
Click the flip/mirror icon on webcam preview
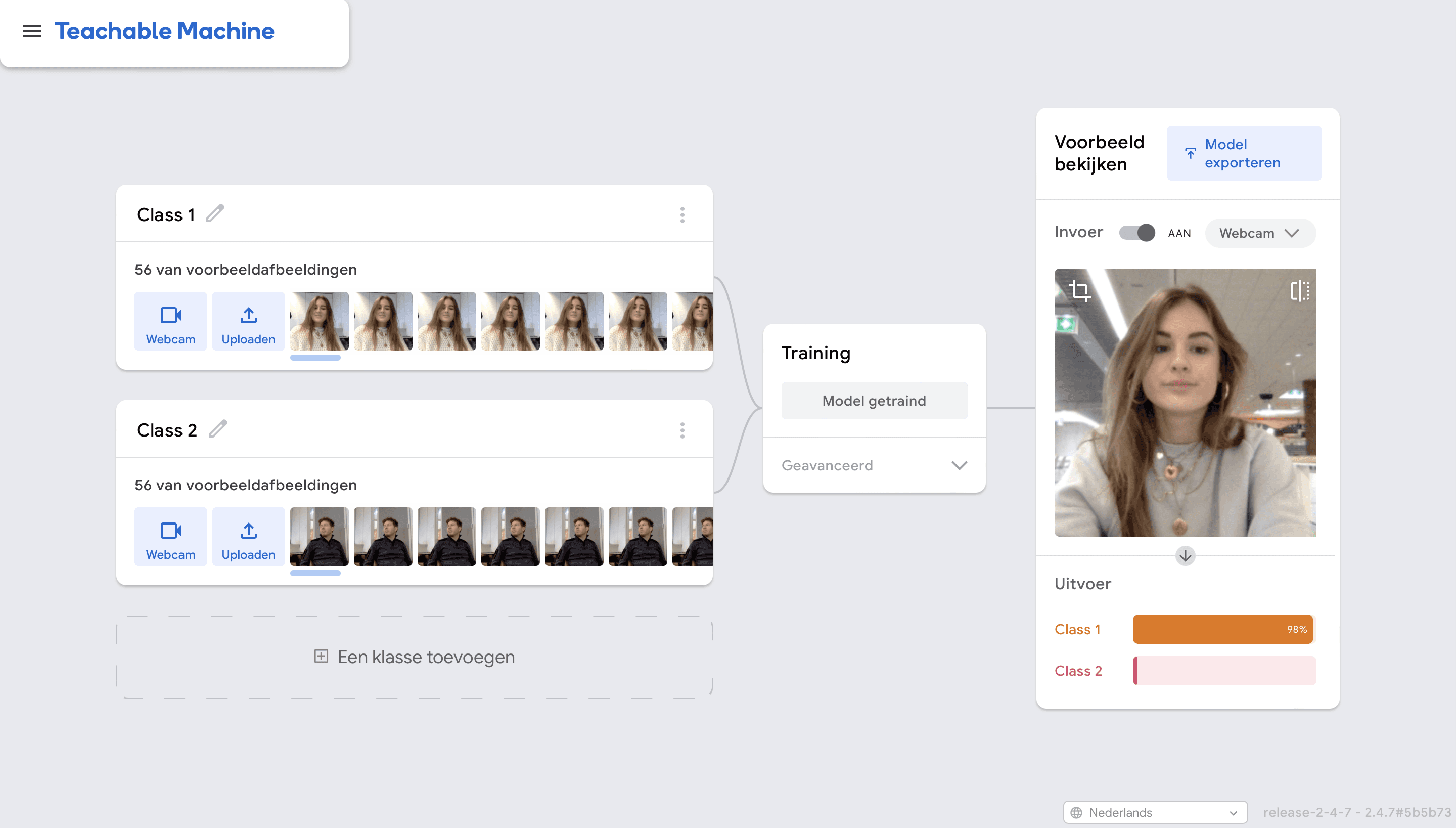[x=1299, y=291]
